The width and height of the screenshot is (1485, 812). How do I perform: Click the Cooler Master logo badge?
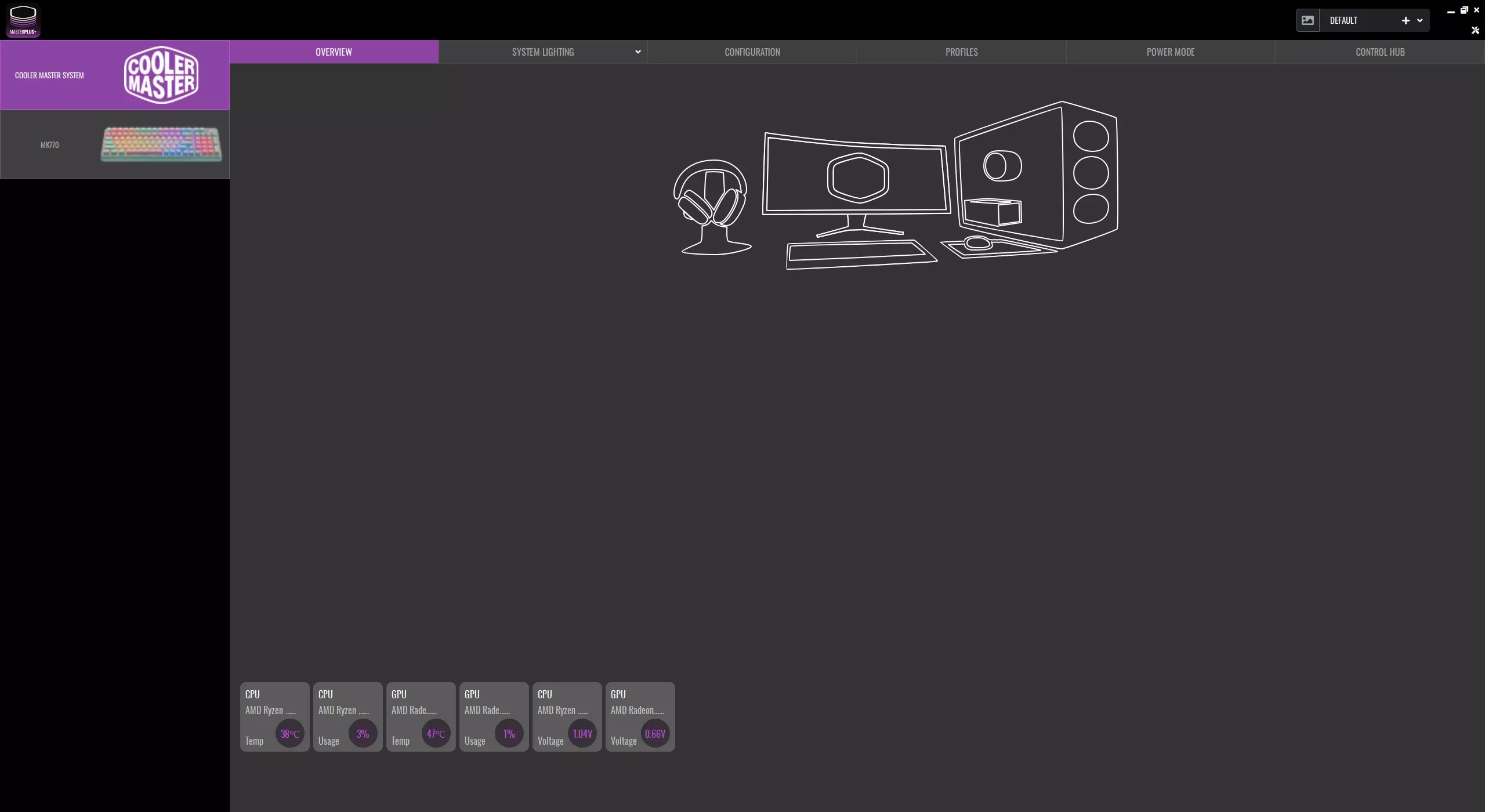(x=161, y=75)
